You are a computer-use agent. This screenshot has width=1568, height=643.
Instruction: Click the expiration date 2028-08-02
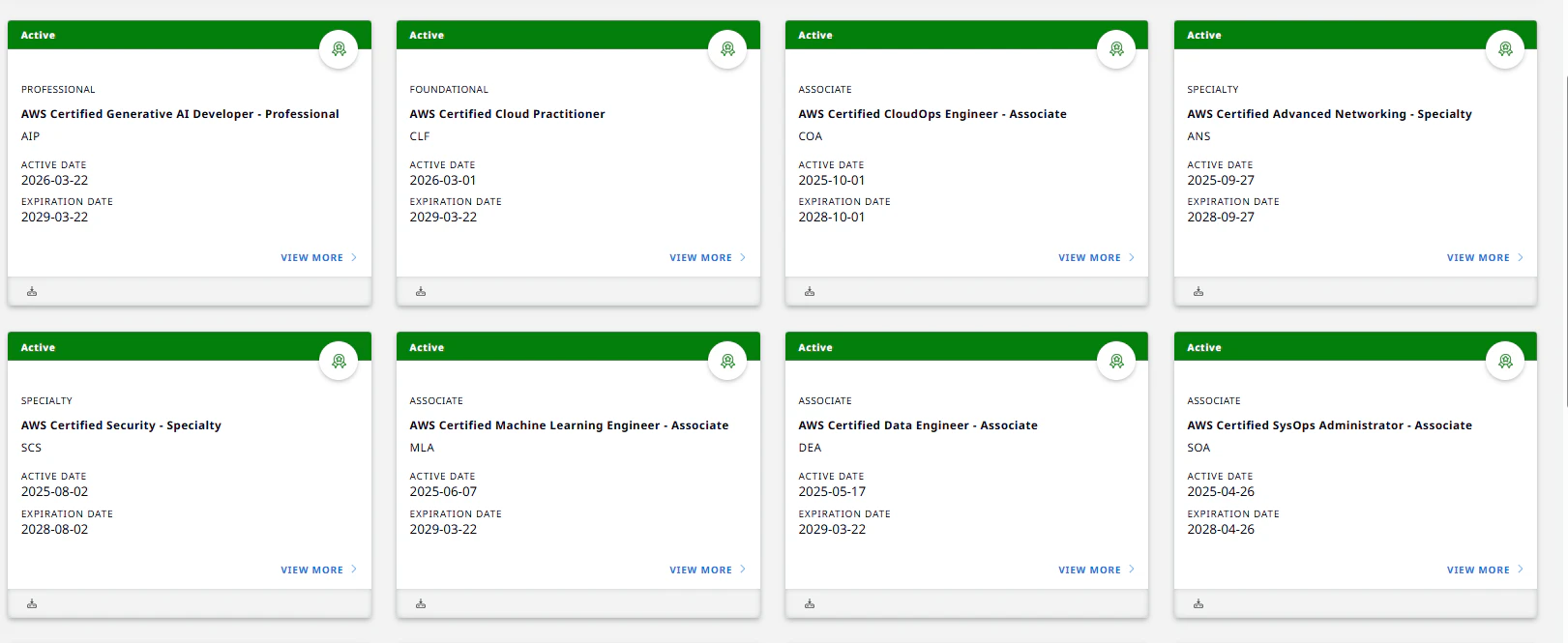click(54, 529)
